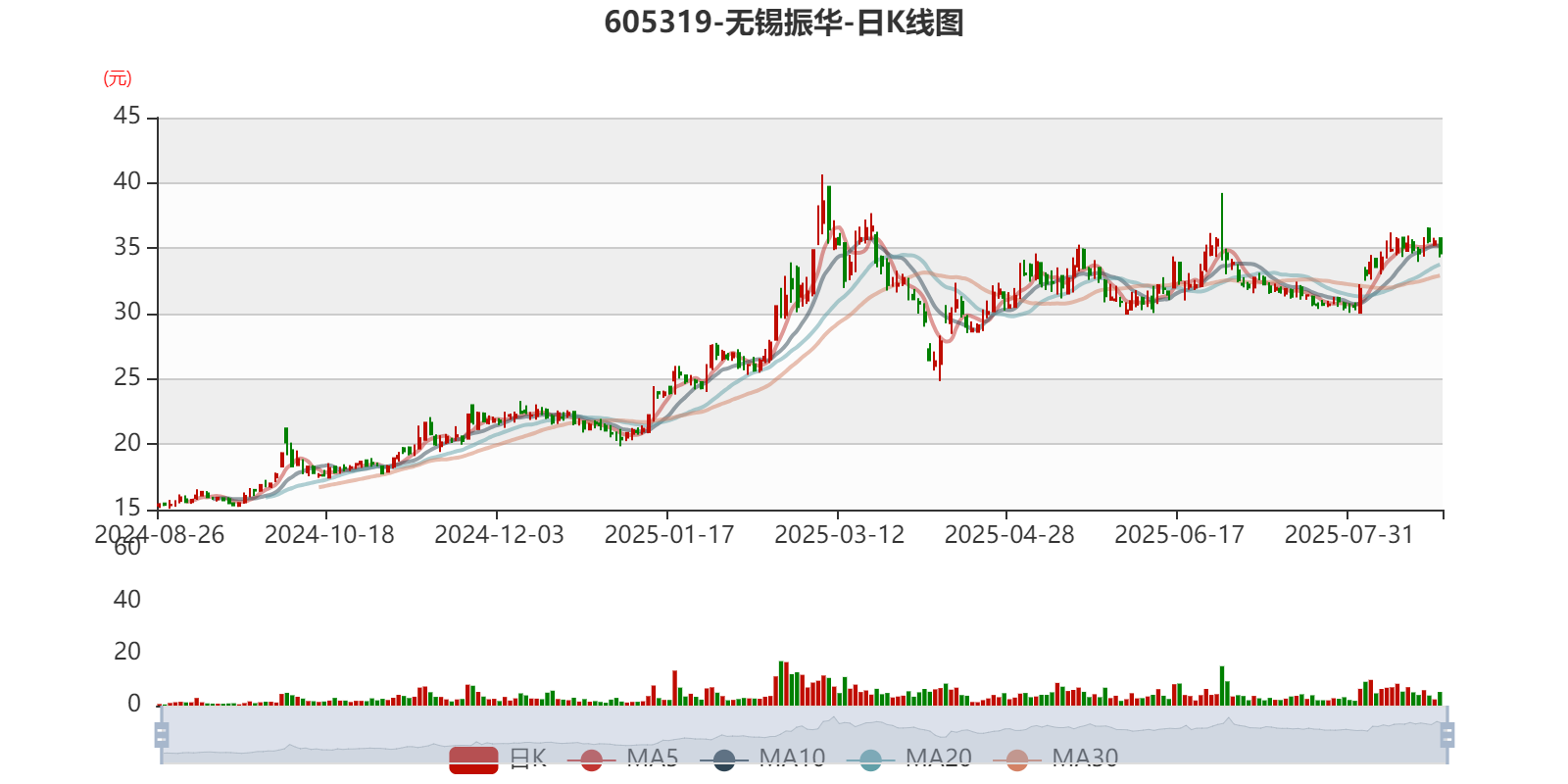Click the x-axis date label 2024-10-18
The image size is (1568, 784).
329,535
